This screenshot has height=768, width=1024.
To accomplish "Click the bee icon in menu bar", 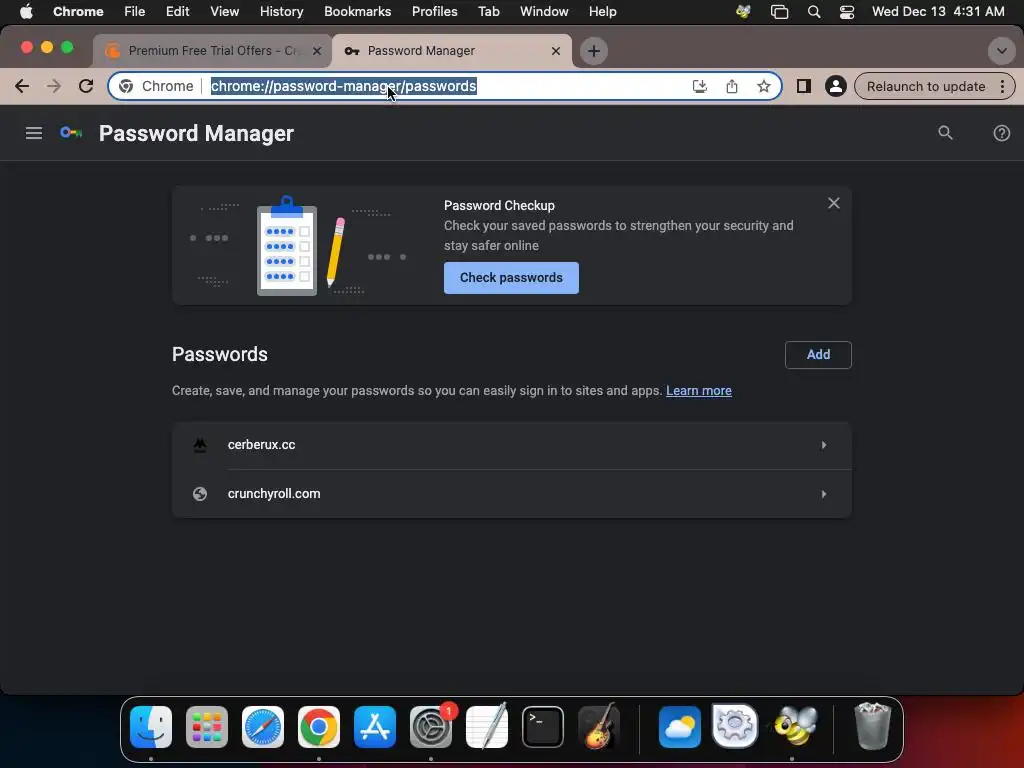I will [x=743, y=11].
